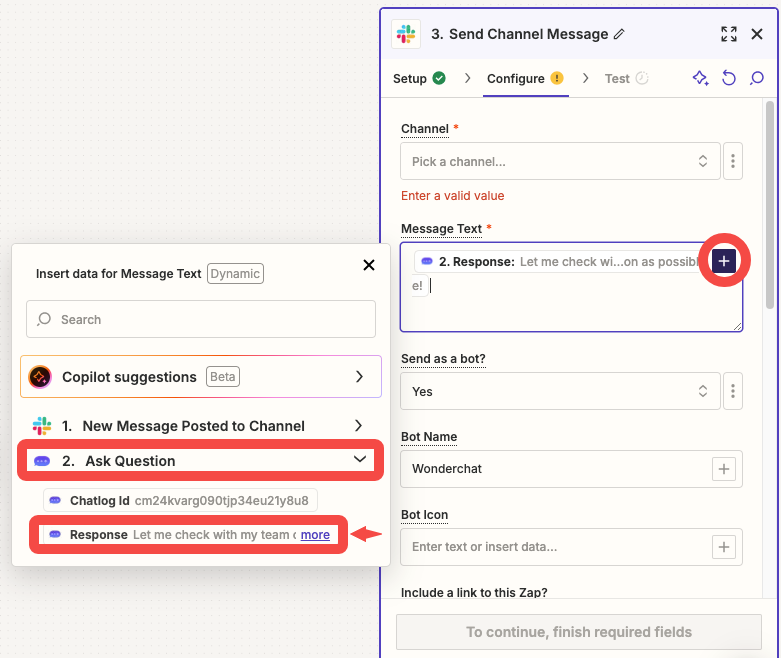Click the Search field in insert data popup
The image size is (781, 658).
pos(200,320)
